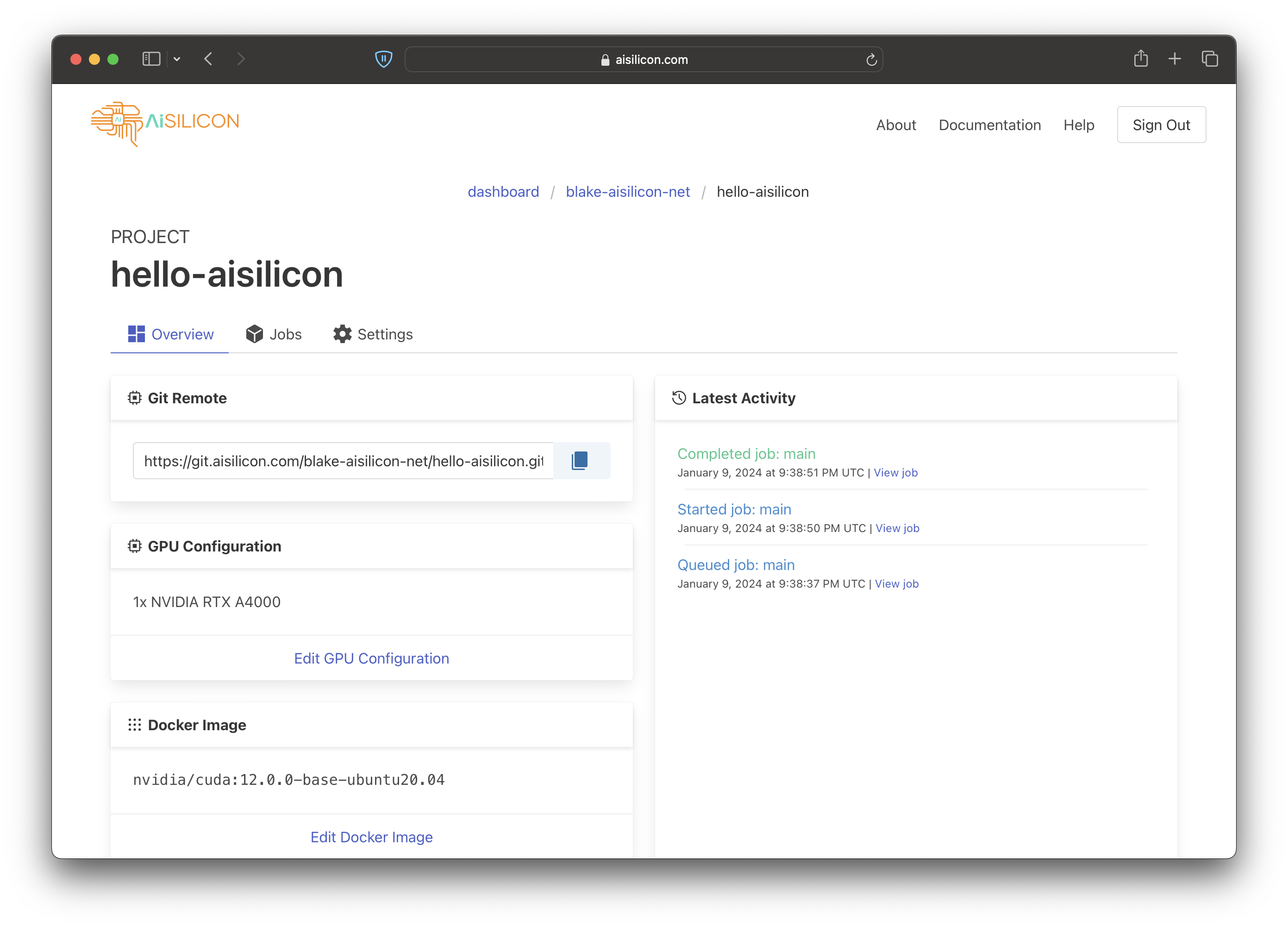Screen dimensions: 1288x927
Task: Open the Documentation nav link
Action: [x=989, y=125]
